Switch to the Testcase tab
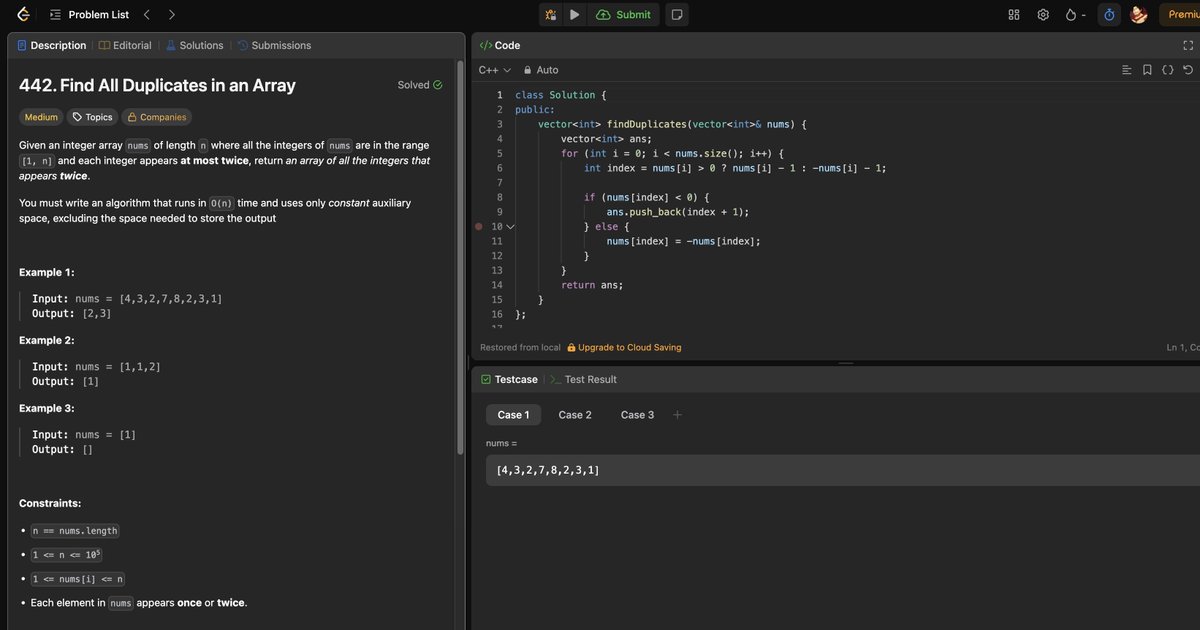 (509, 380)
